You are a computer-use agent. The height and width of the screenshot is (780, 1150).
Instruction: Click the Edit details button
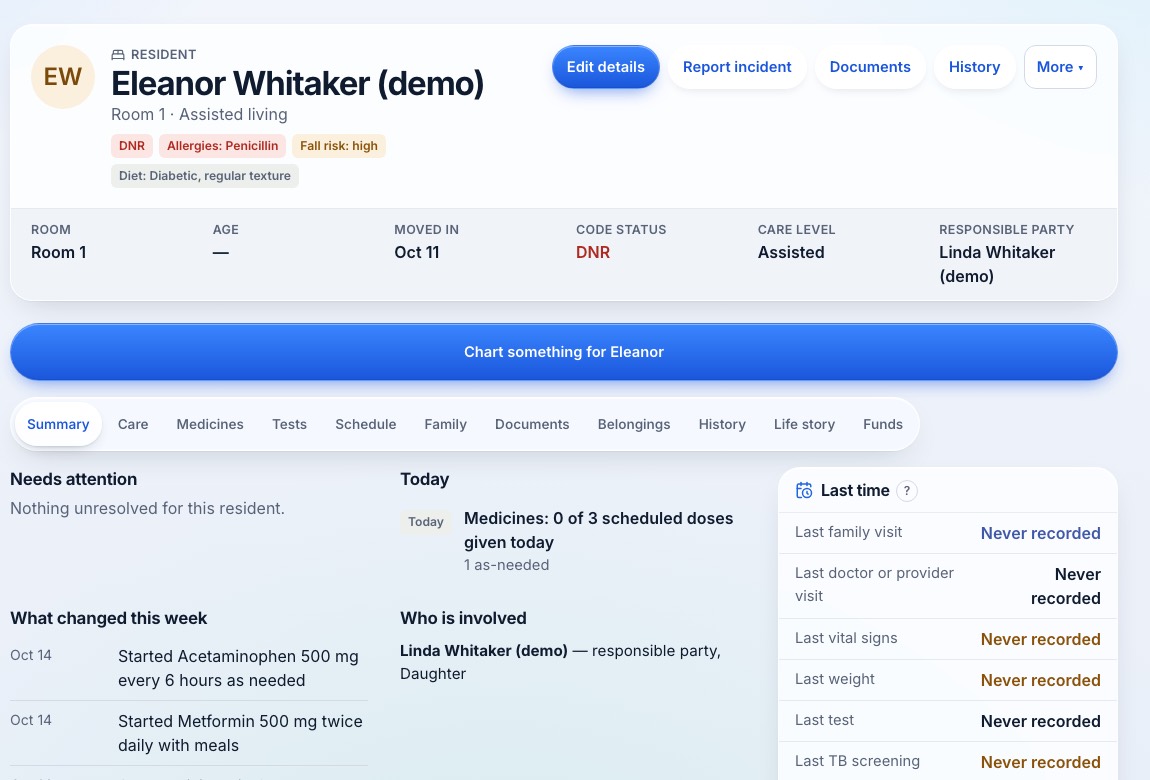click(x=606, y=67)
